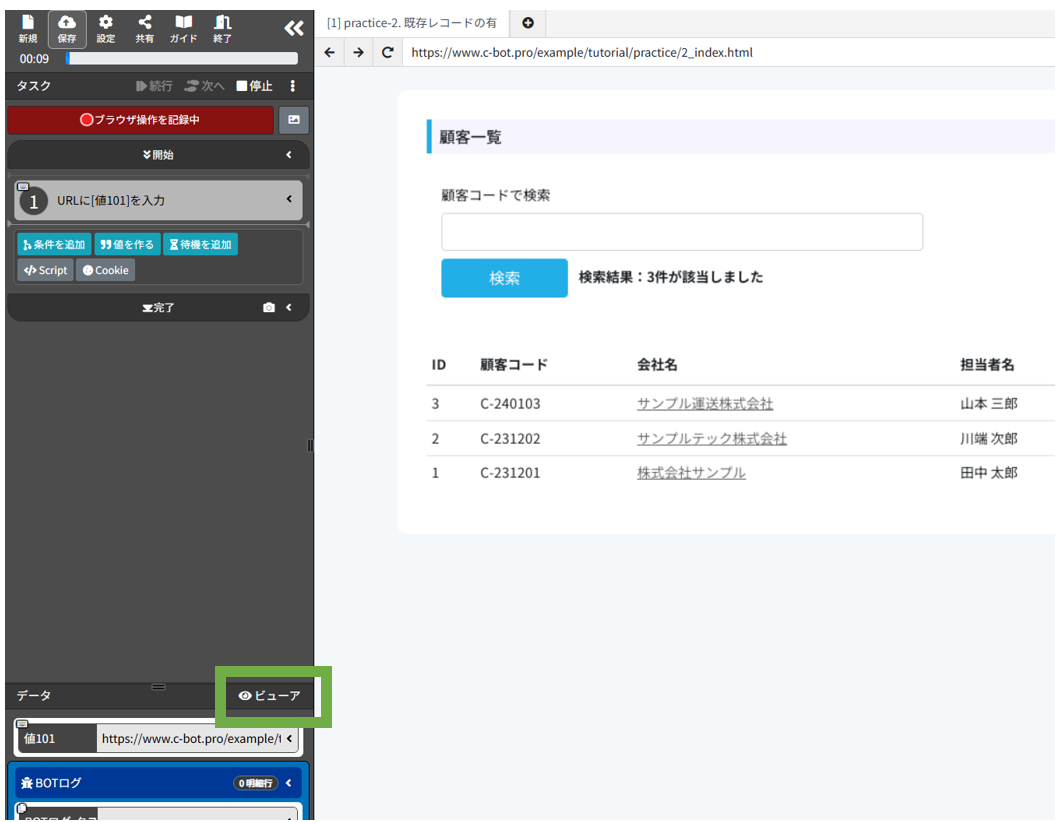Viewport: 1058px width, 822px height.
Task: Reload the page
Action: (x=387, y=52)
